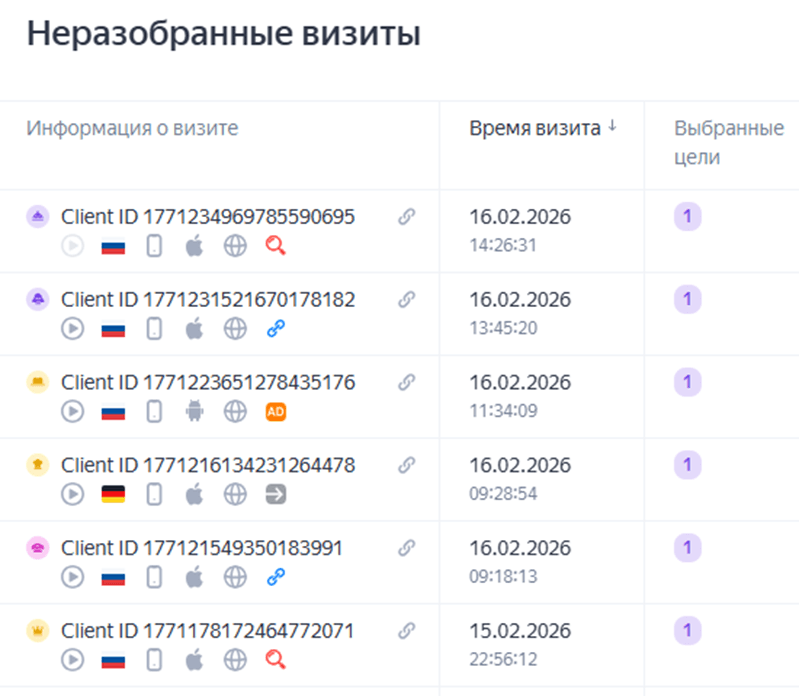Click the link icon beside Client ID 177121549350183991
799x696 pixels.
[406, 548]
